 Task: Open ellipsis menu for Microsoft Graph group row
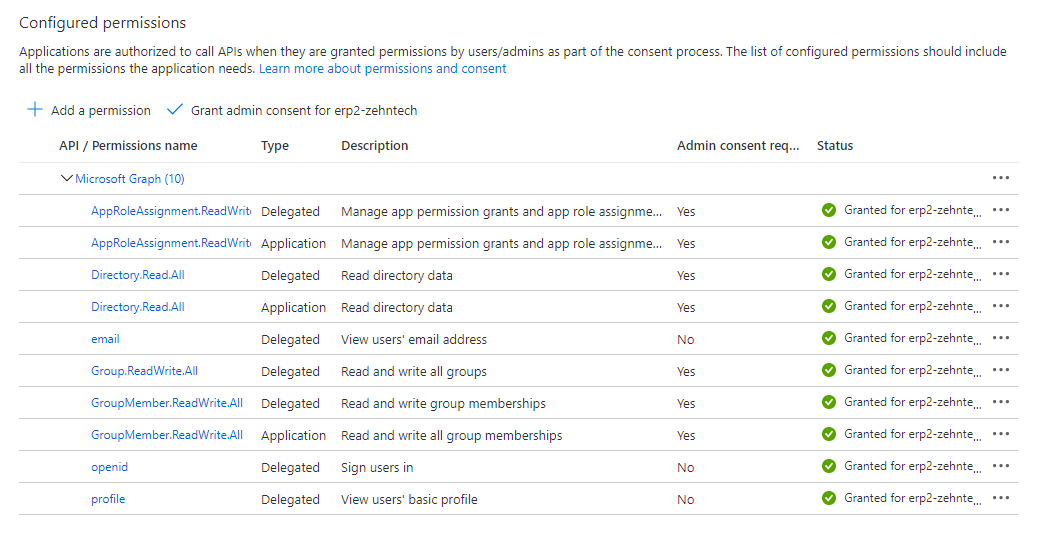tap(1001, 178)
